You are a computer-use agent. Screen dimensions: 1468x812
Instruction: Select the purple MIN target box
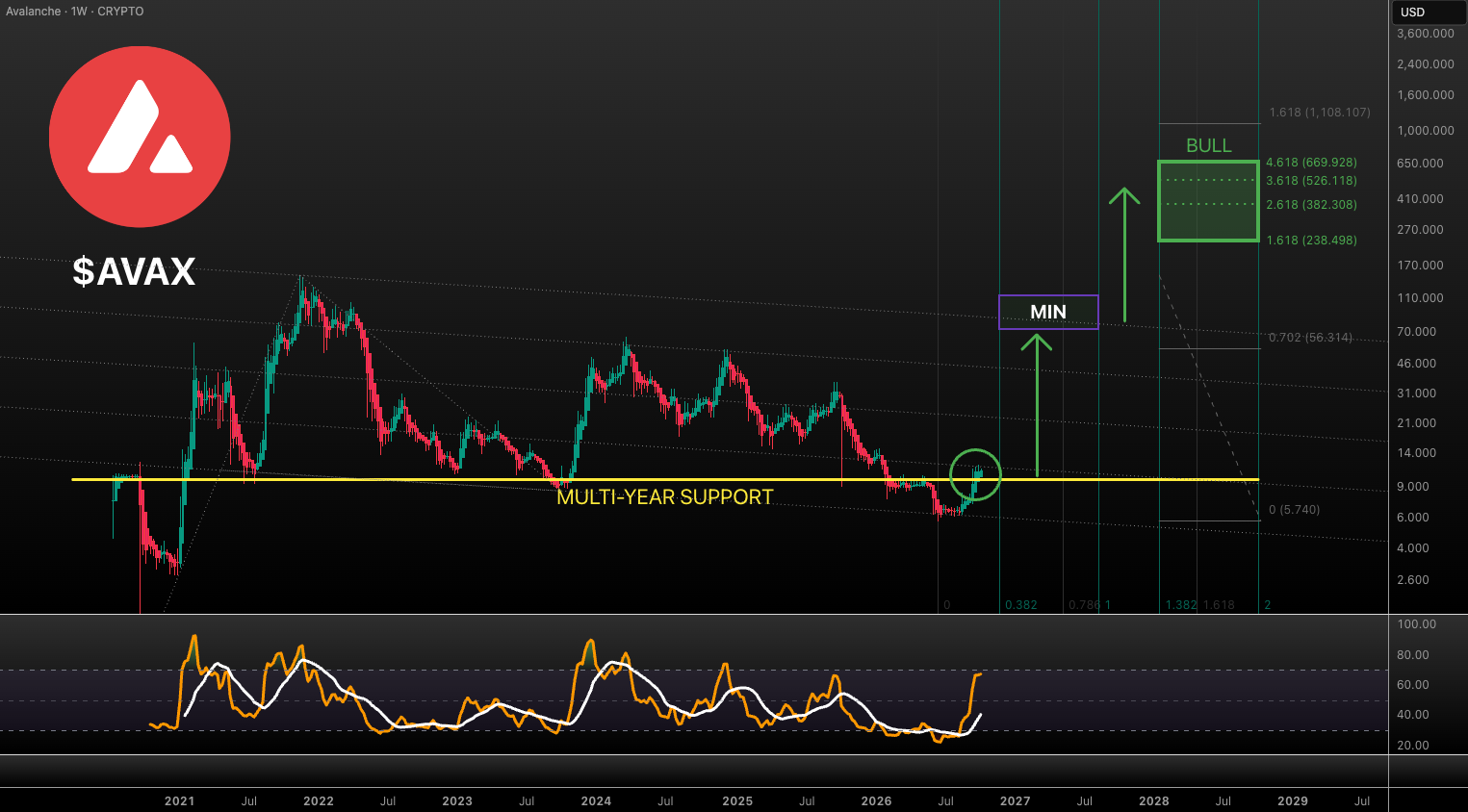pyautogui.click(x=1048, y=312)
